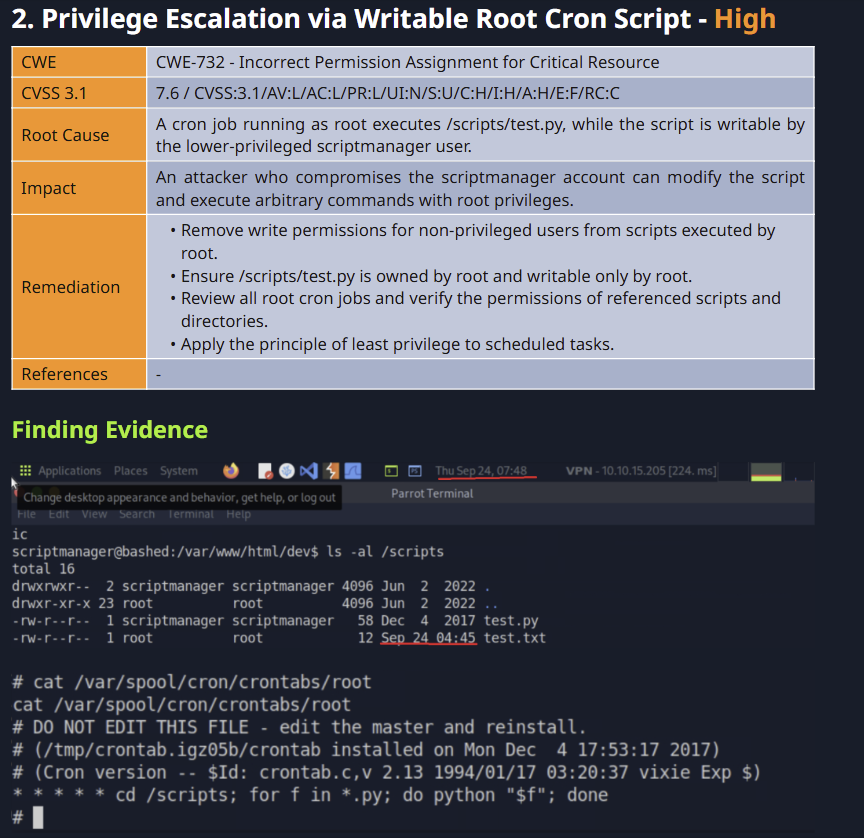Click the 'Apply the principle of least privilege' bullet
864x838 pixels.
click(397, 344)
